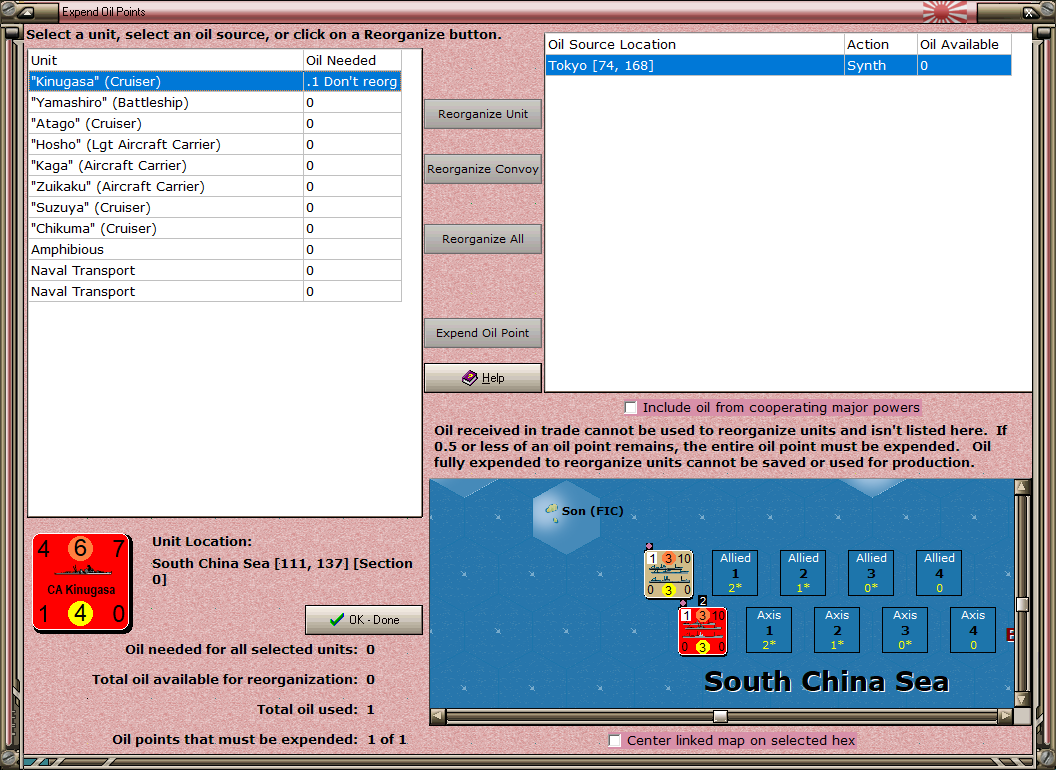Select the Amphibious unit row

click(x=215, y=249)
